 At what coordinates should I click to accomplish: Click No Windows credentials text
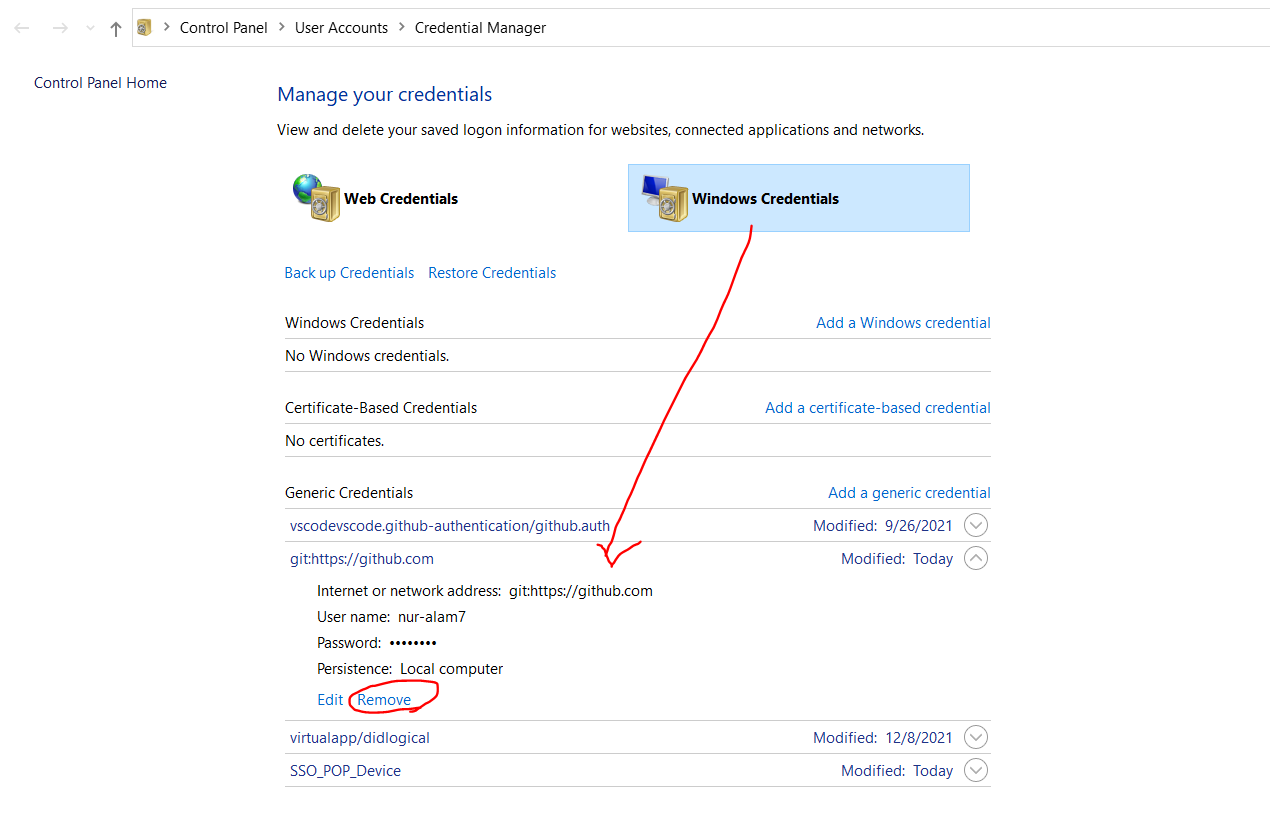coord(367,356)
